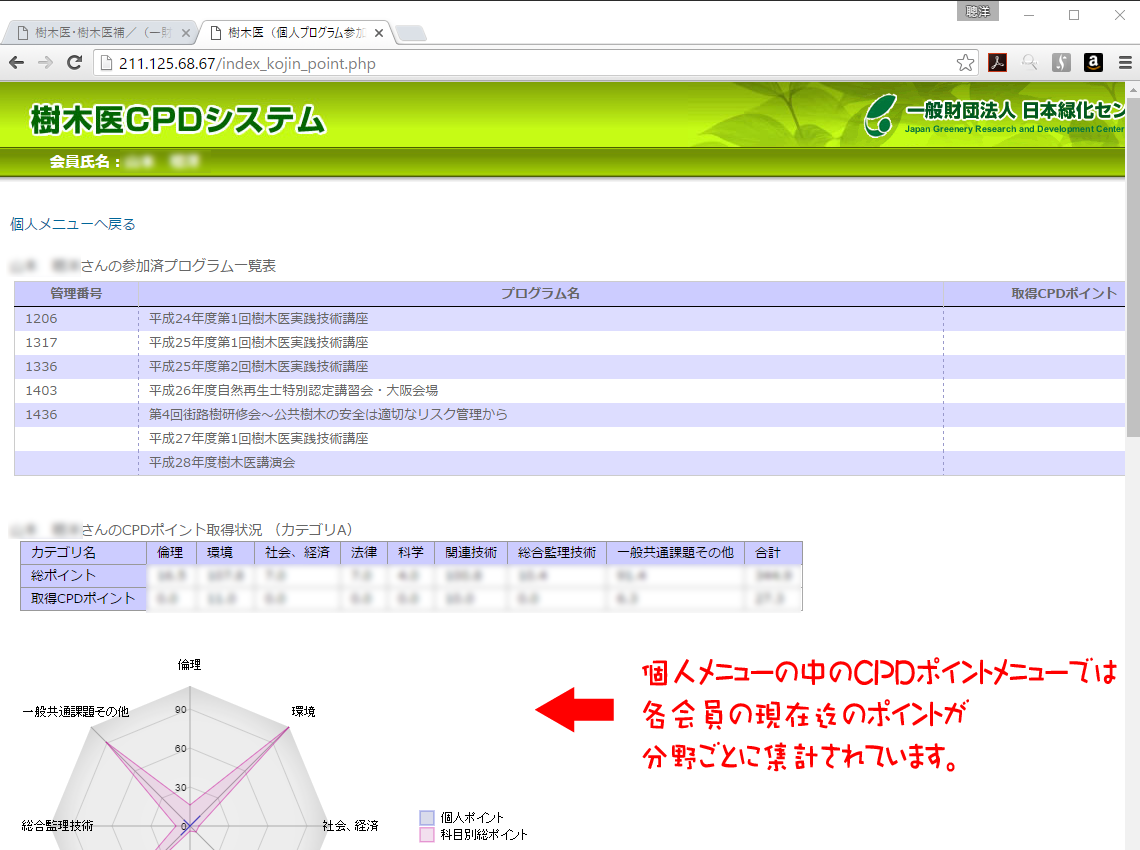Viewport: 1140px width, 850px height.
Task: Click 第4回街路樹研修会 program row
Action: tap(569, 414)
